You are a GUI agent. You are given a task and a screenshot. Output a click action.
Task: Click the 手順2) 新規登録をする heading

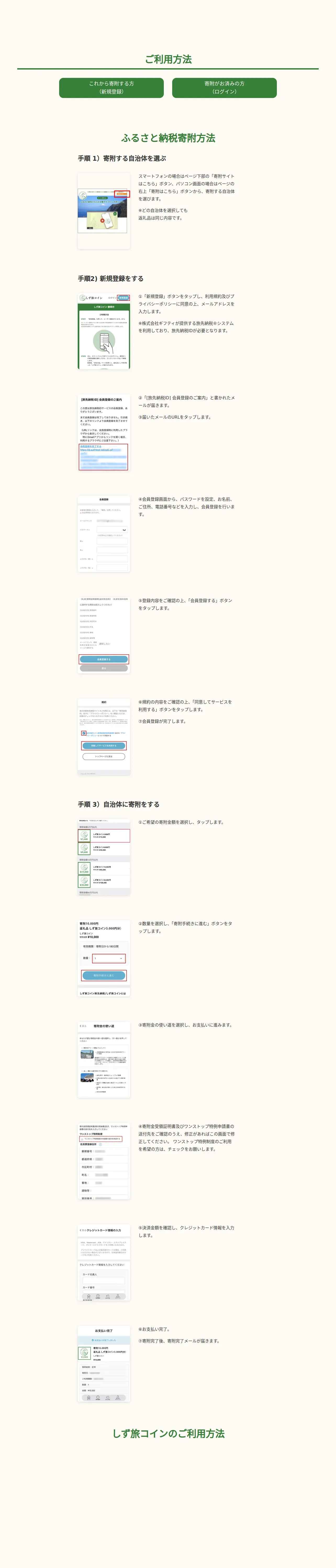[111, 279]
